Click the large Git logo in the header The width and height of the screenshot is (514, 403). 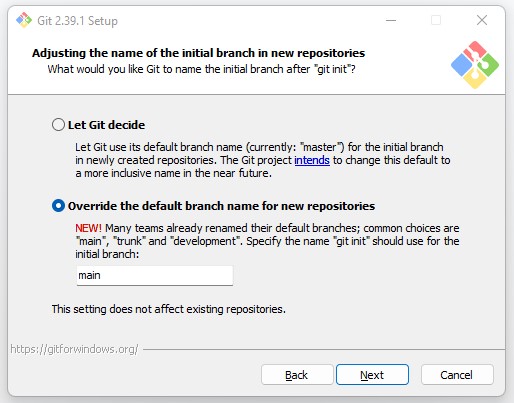click(475, 65)
